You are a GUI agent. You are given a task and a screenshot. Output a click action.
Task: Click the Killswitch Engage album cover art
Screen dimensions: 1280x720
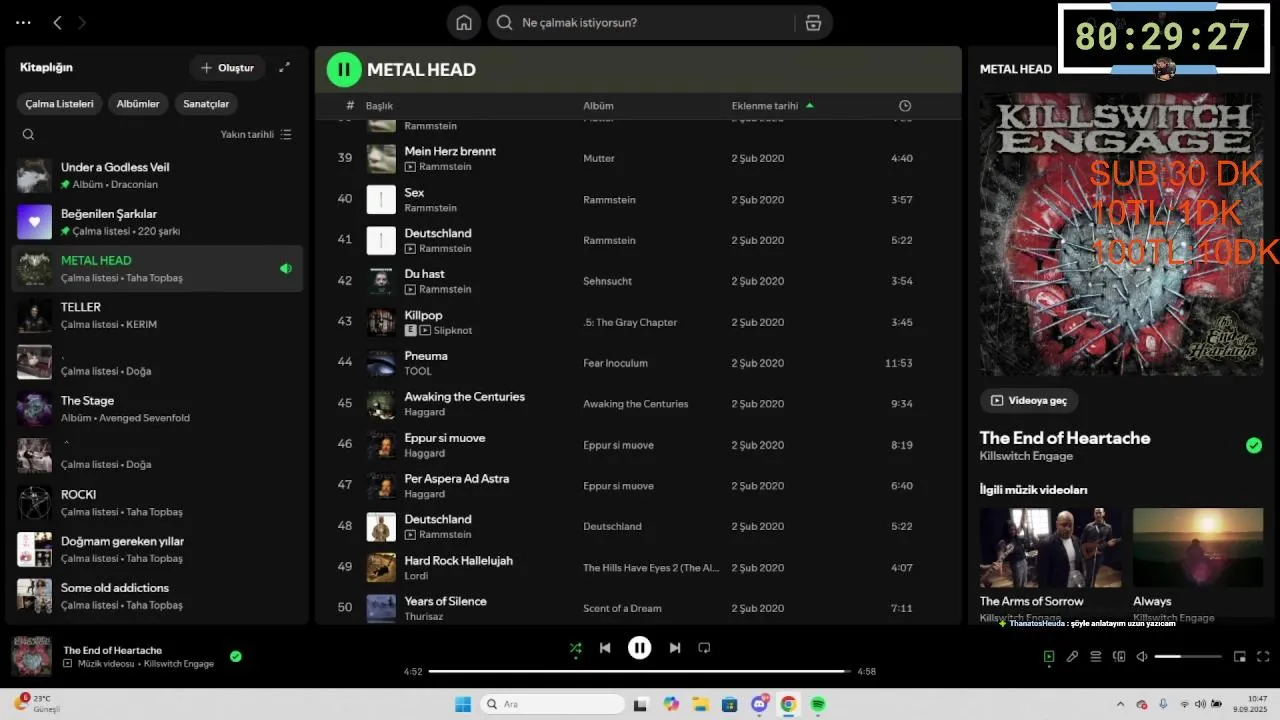click(x=1121, y=234)
